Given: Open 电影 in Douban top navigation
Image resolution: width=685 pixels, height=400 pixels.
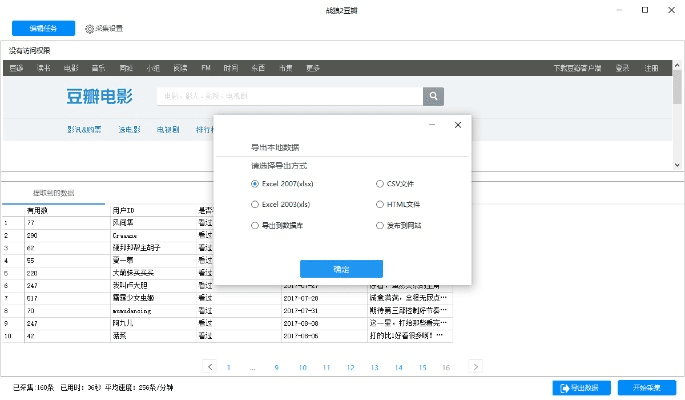Looking at the screenshot, I should tap(71, 68).
